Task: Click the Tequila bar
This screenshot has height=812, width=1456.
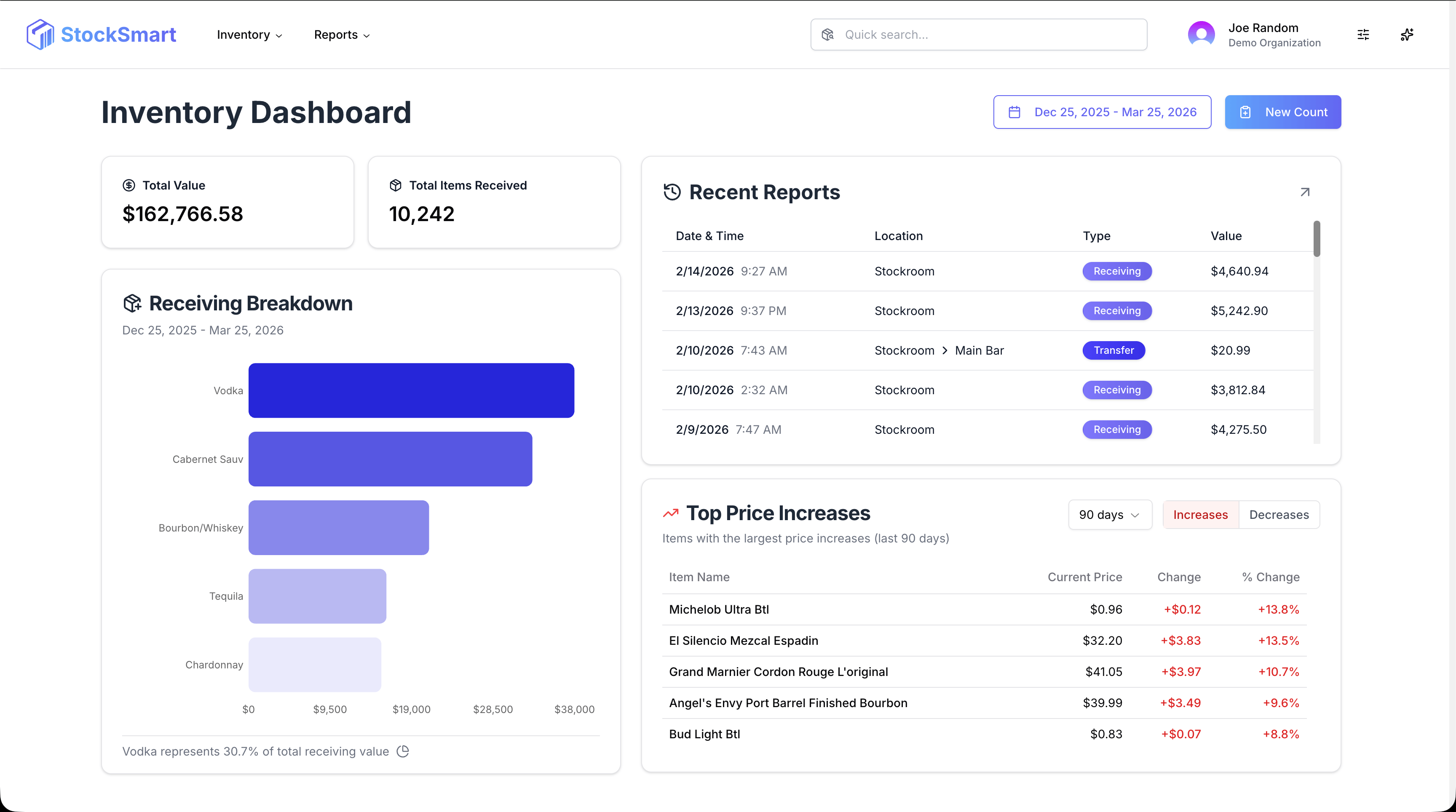Action: tap(317, 596)
